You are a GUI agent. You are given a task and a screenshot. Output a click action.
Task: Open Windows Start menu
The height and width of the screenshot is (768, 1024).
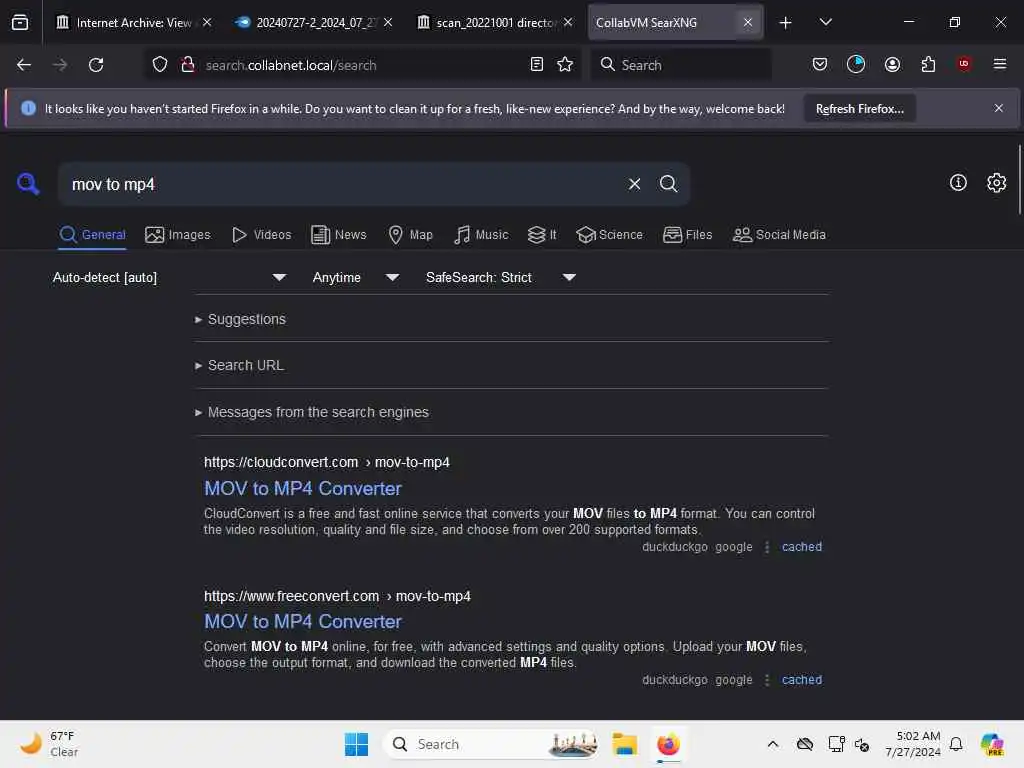click(x=357, y=744)
